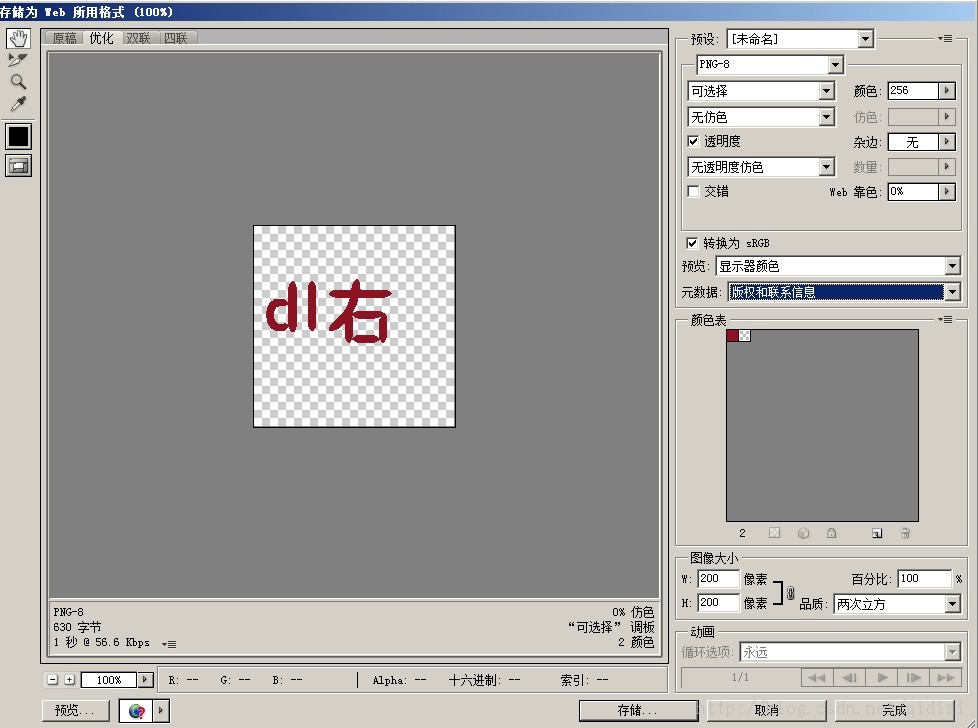Screen dimensions: 978x728
Task: Click the Web 靠色 0% field
Action: pos(913,192)
